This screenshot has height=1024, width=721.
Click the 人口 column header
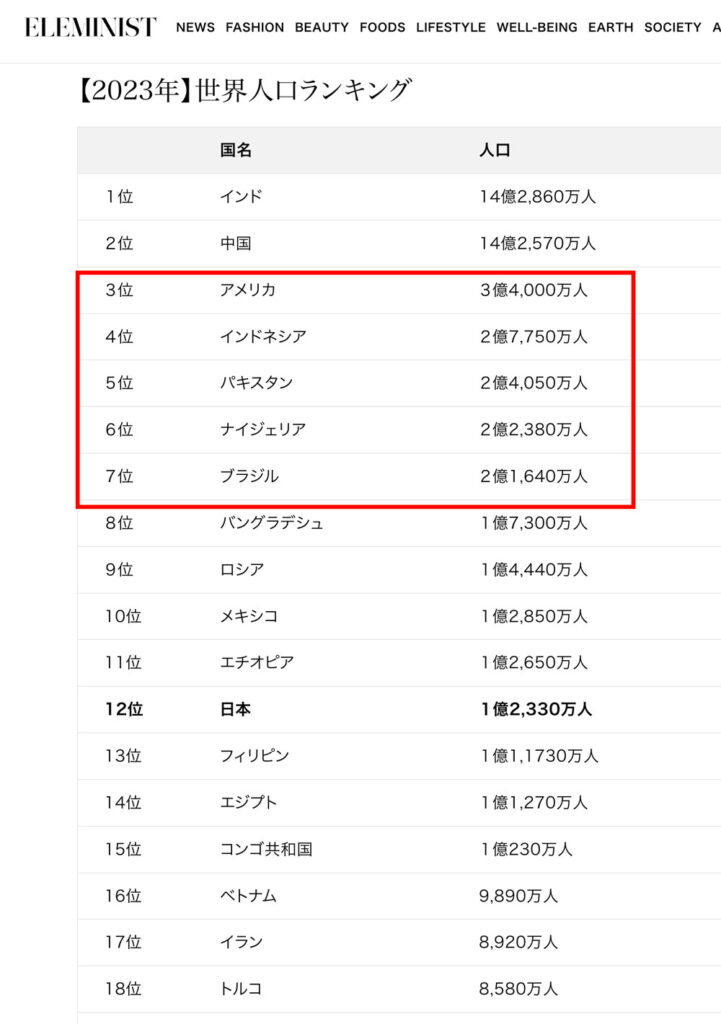[x=495, y=150]
